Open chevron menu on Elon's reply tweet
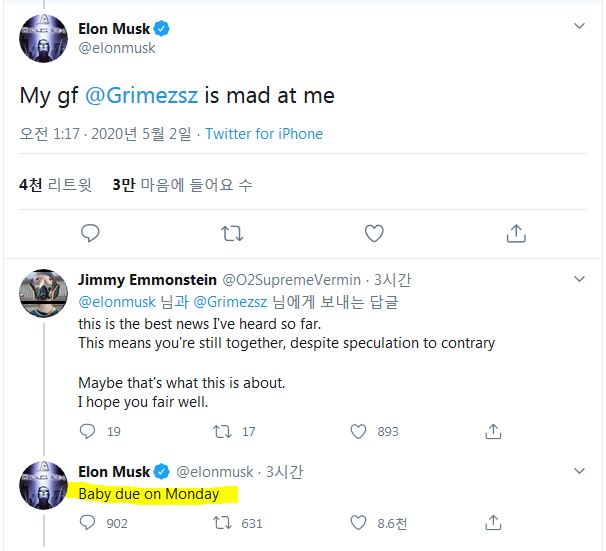 point(579,471)
